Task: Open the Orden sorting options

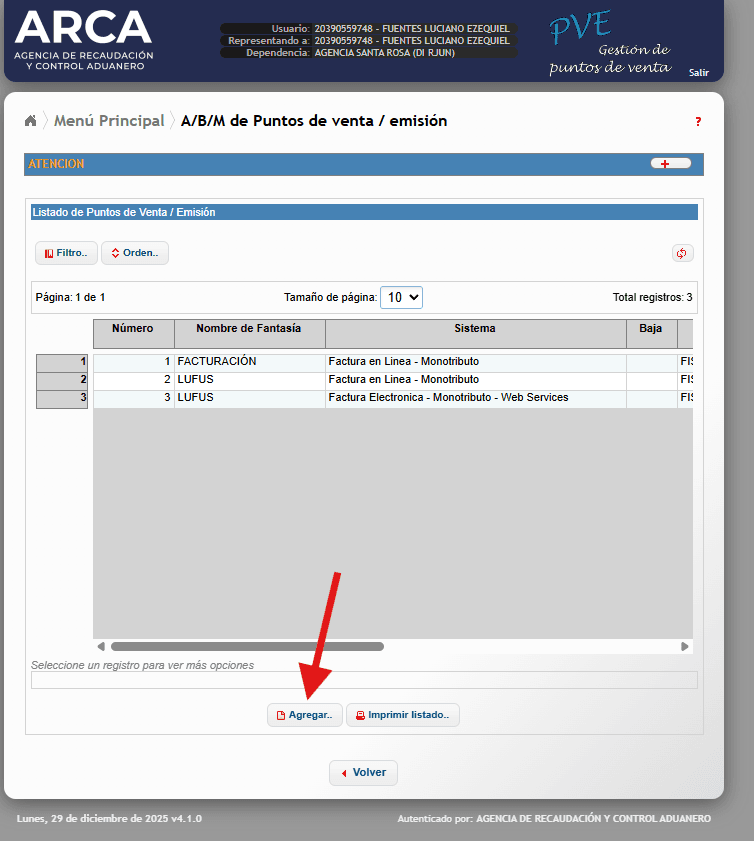Action: point(135,253)
